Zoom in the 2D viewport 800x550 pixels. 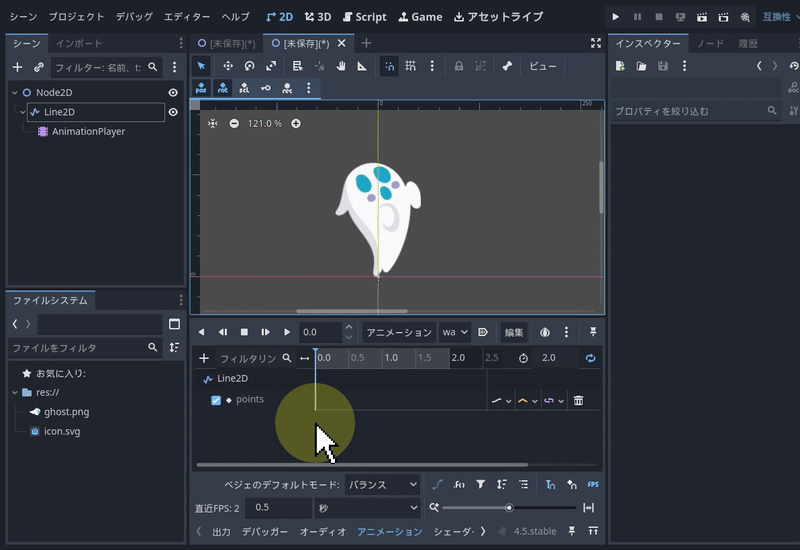(295, 123)
